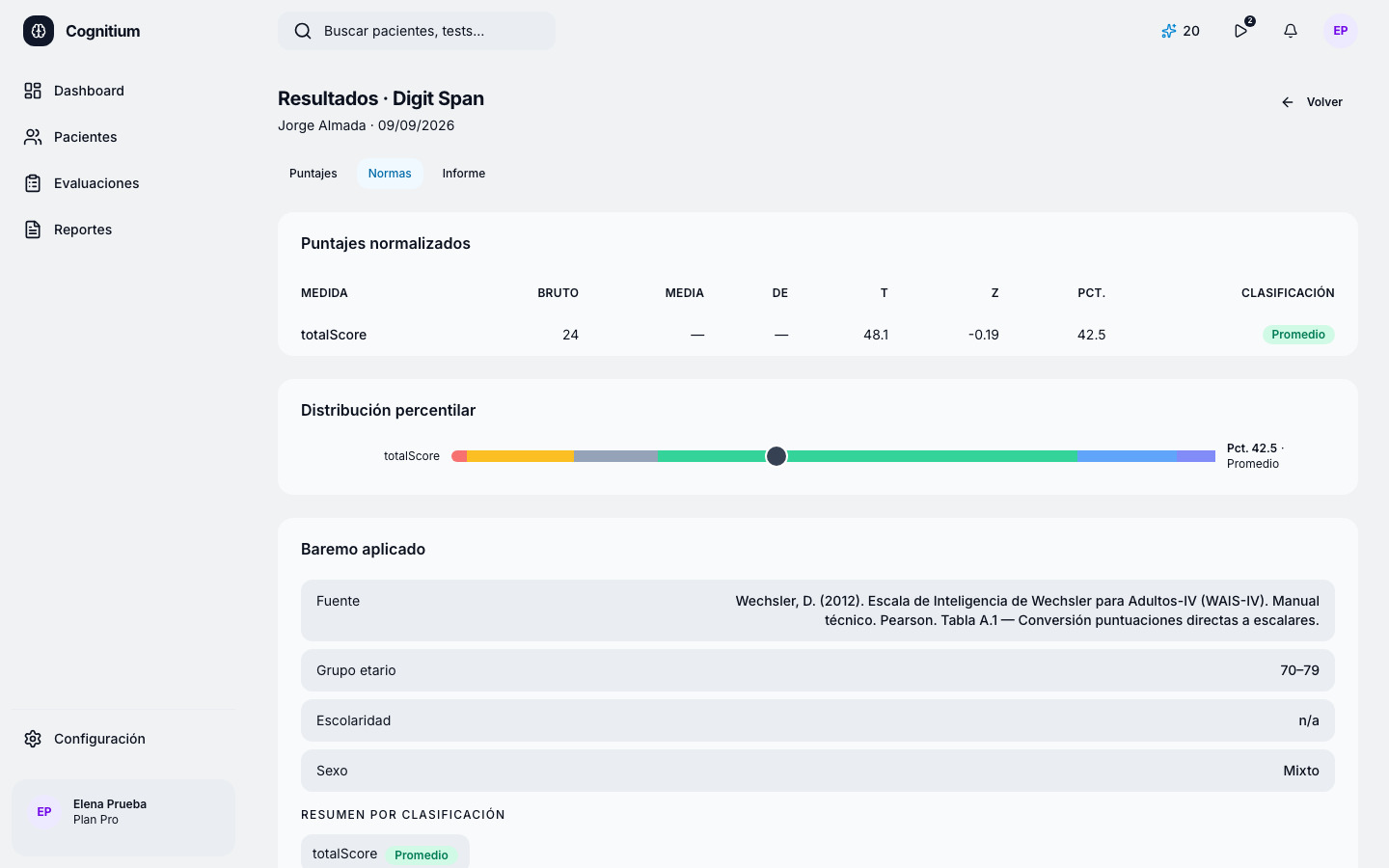Open the Dashboard grid icon

coord(33,91)
